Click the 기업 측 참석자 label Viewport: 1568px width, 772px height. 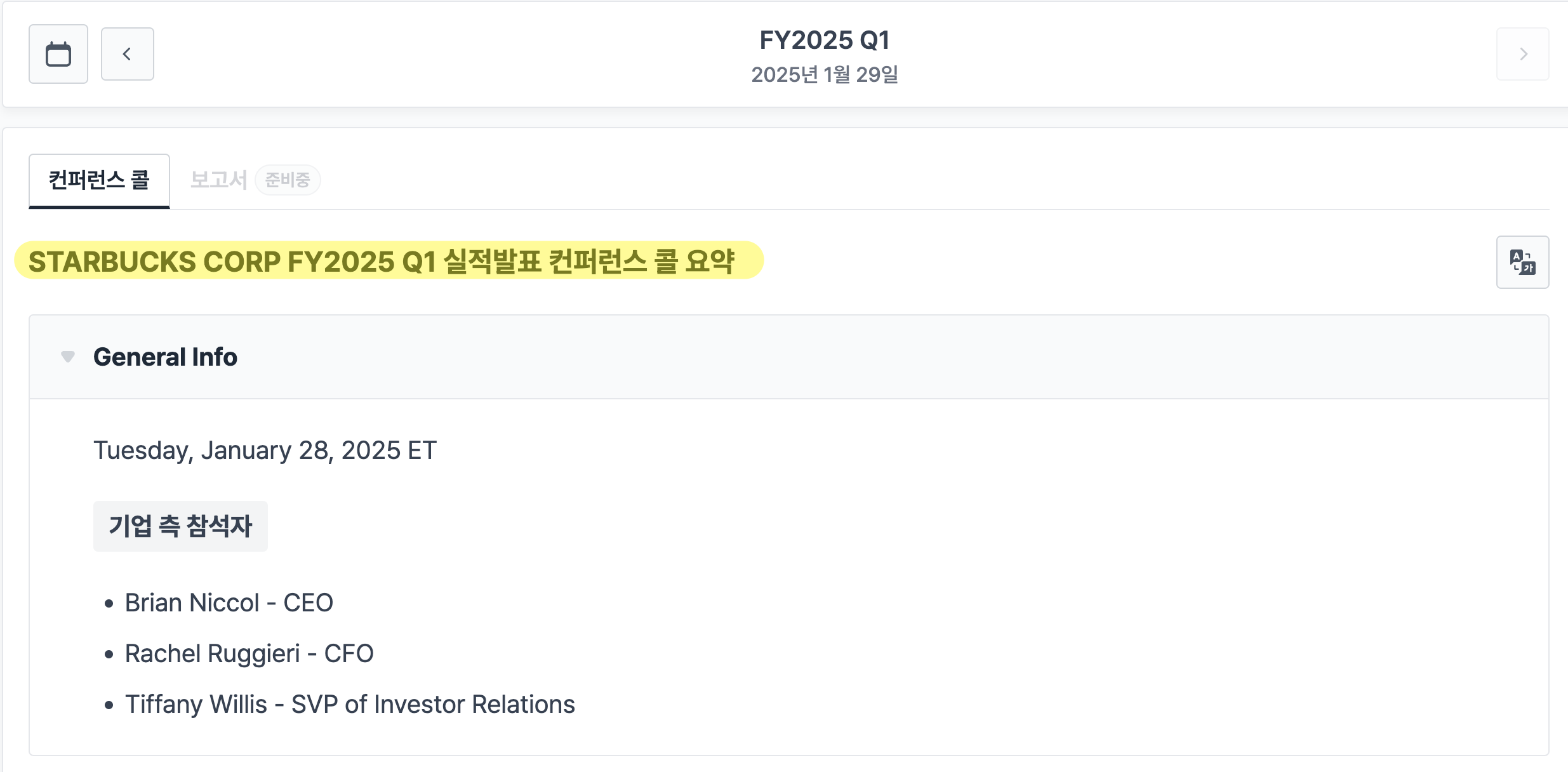click(180, 526)
